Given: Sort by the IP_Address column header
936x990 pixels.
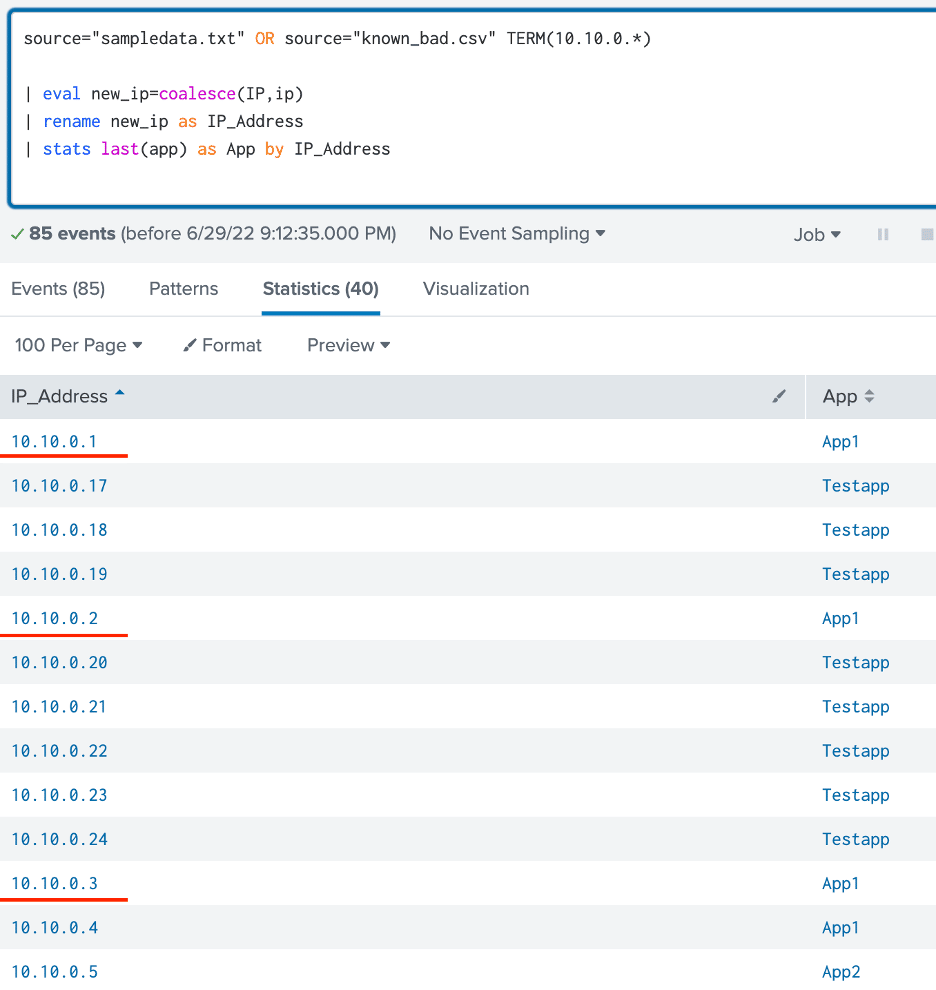Looking at the screenshot, I should coord(60,397).
